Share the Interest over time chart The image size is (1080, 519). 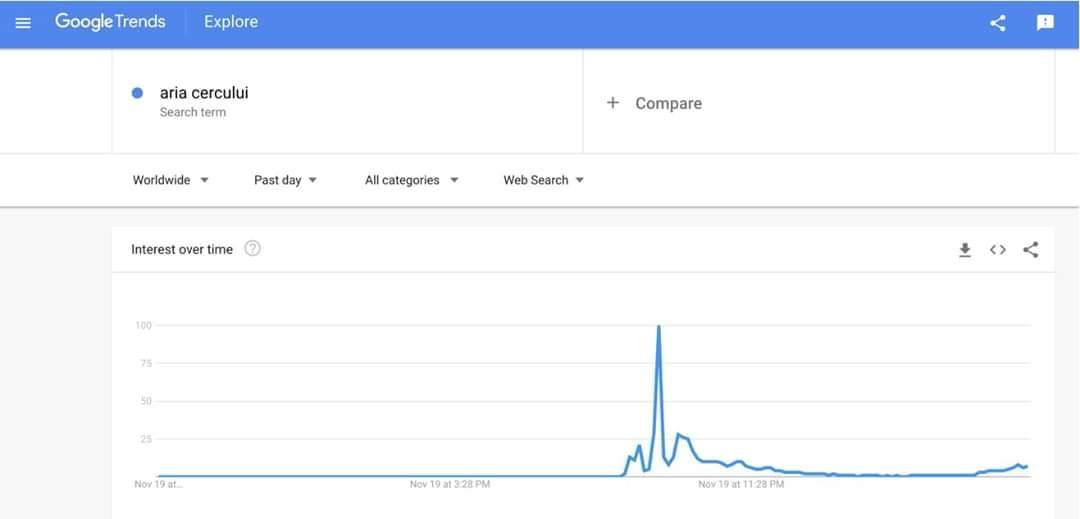[x=1031, y=250]
